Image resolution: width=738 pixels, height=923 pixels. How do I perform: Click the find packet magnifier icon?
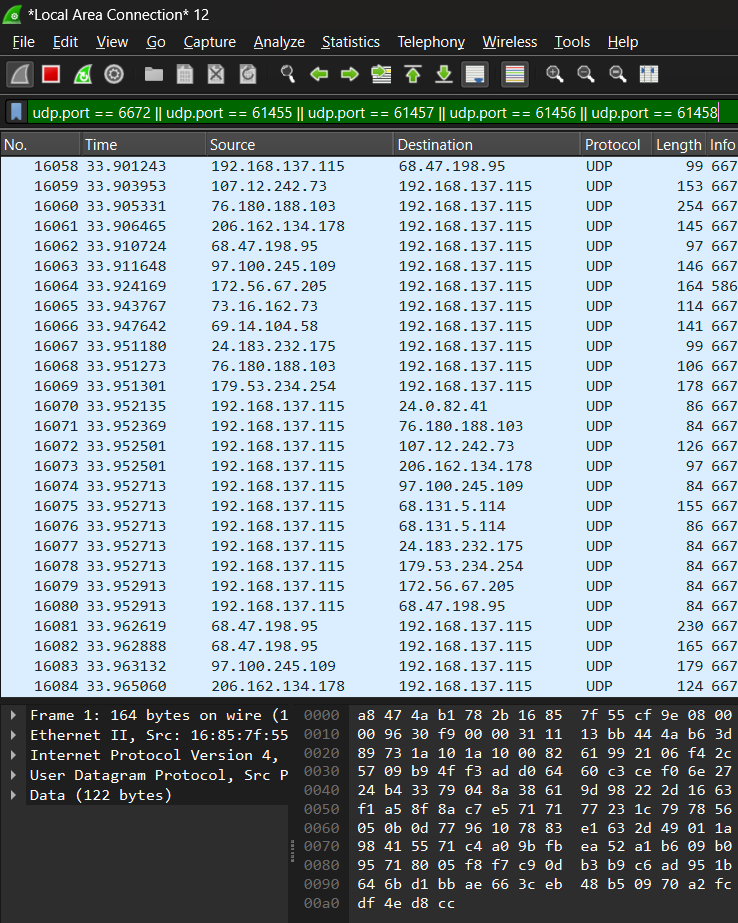pos(288,75)
